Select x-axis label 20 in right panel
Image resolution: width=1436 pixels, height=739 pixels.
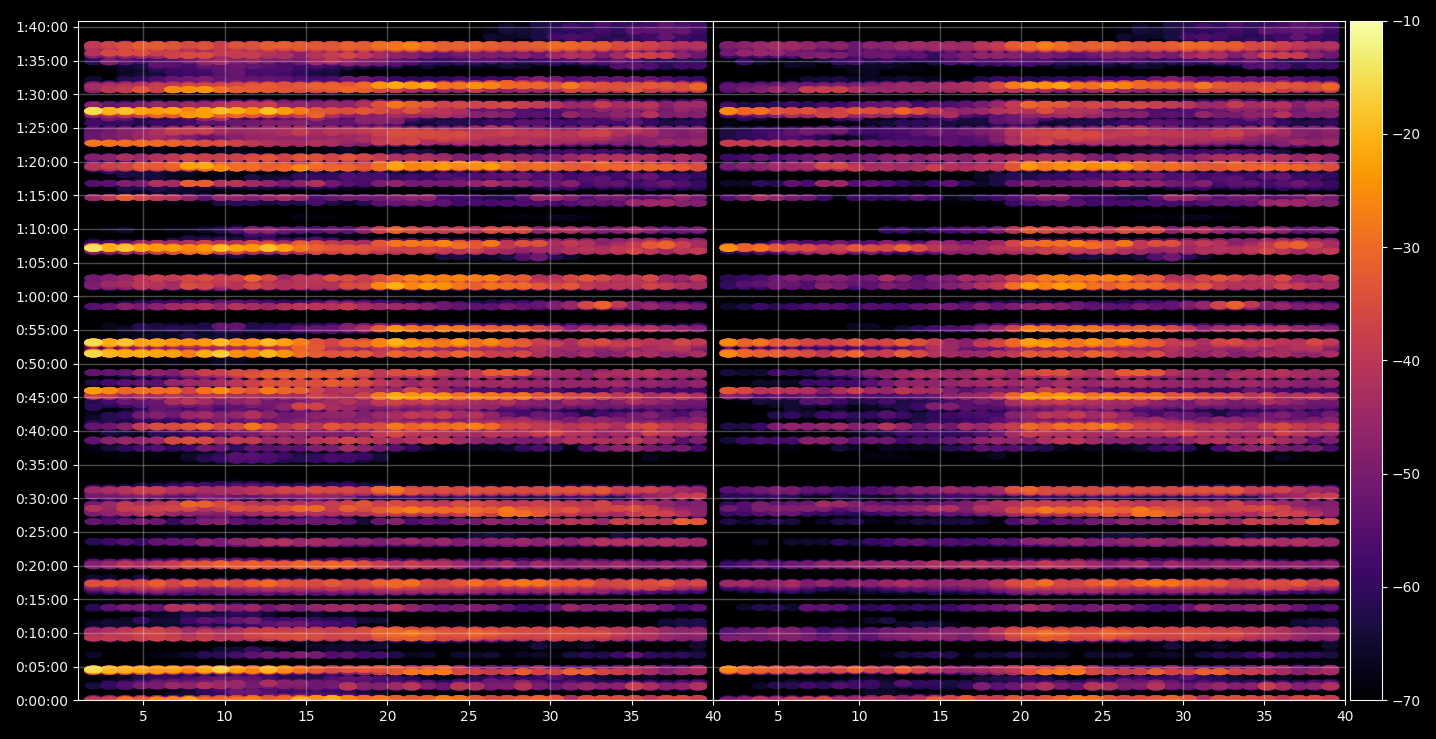pyautogui.click(x=1021, y=717)
